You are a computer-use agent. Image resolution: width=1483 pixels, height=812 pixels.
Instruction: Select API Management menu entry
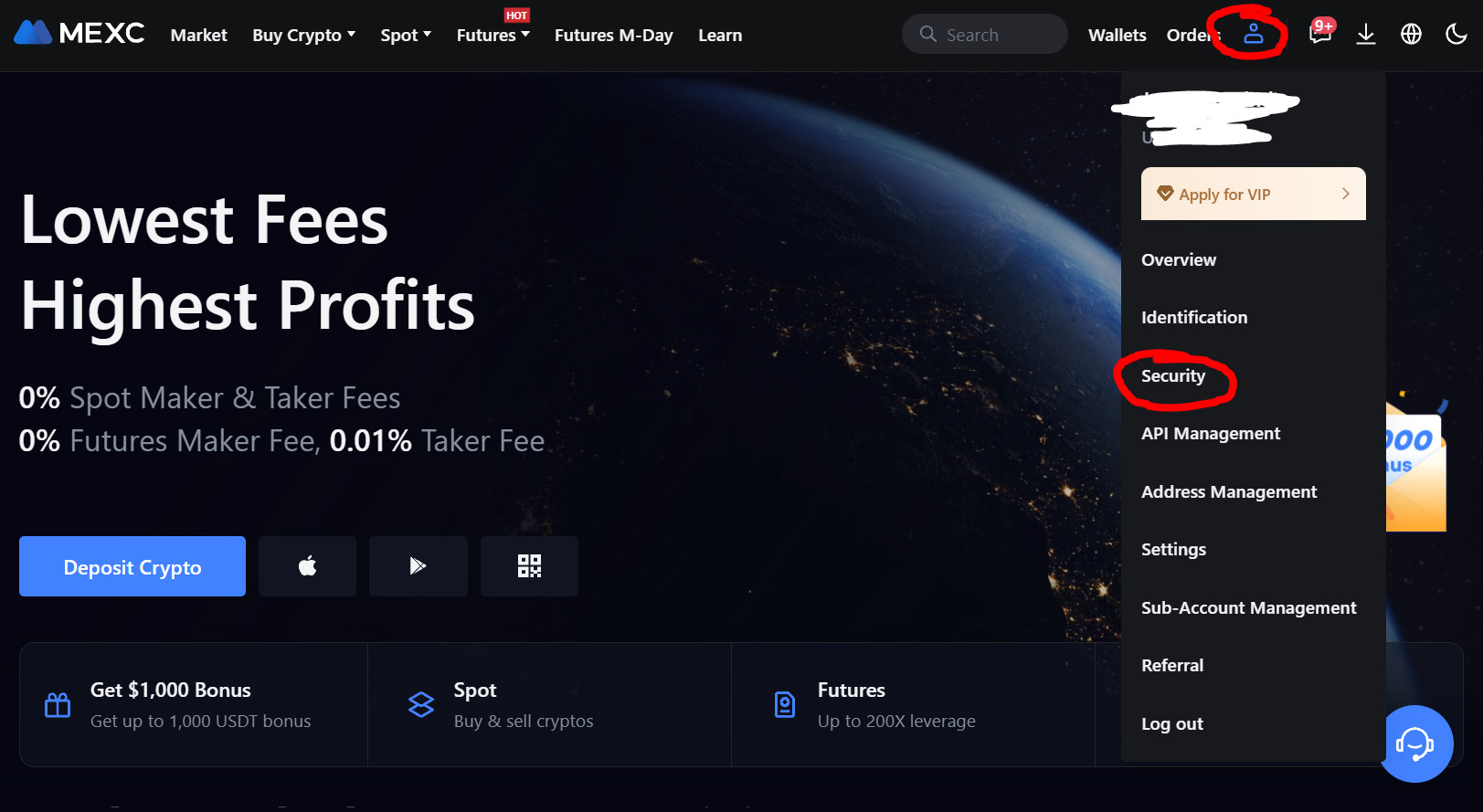click(x=1210, y=433)
